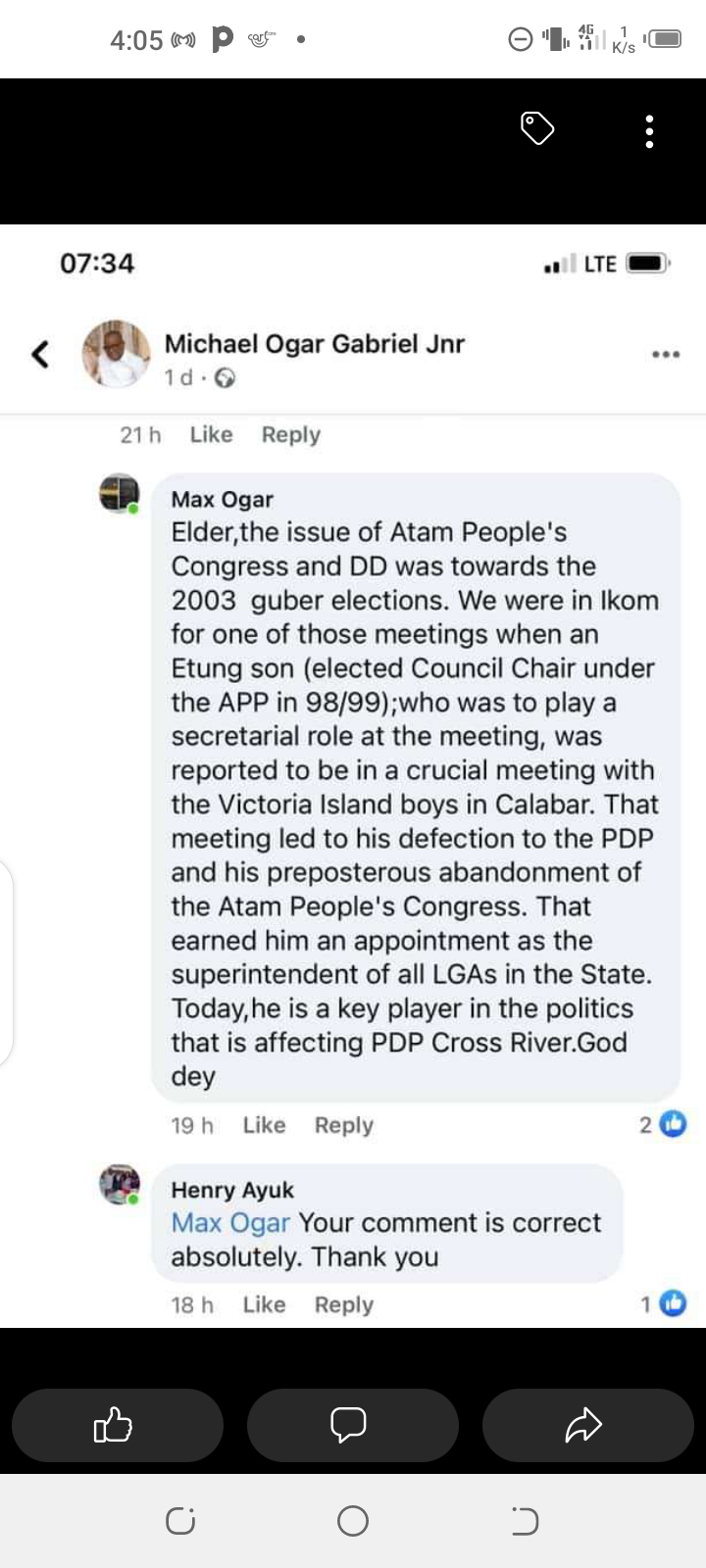This screenshot has width=706, height=1568.
Task: Like Max Ogar's comment
Action: pyautogui.click(x=264, y=1125)
